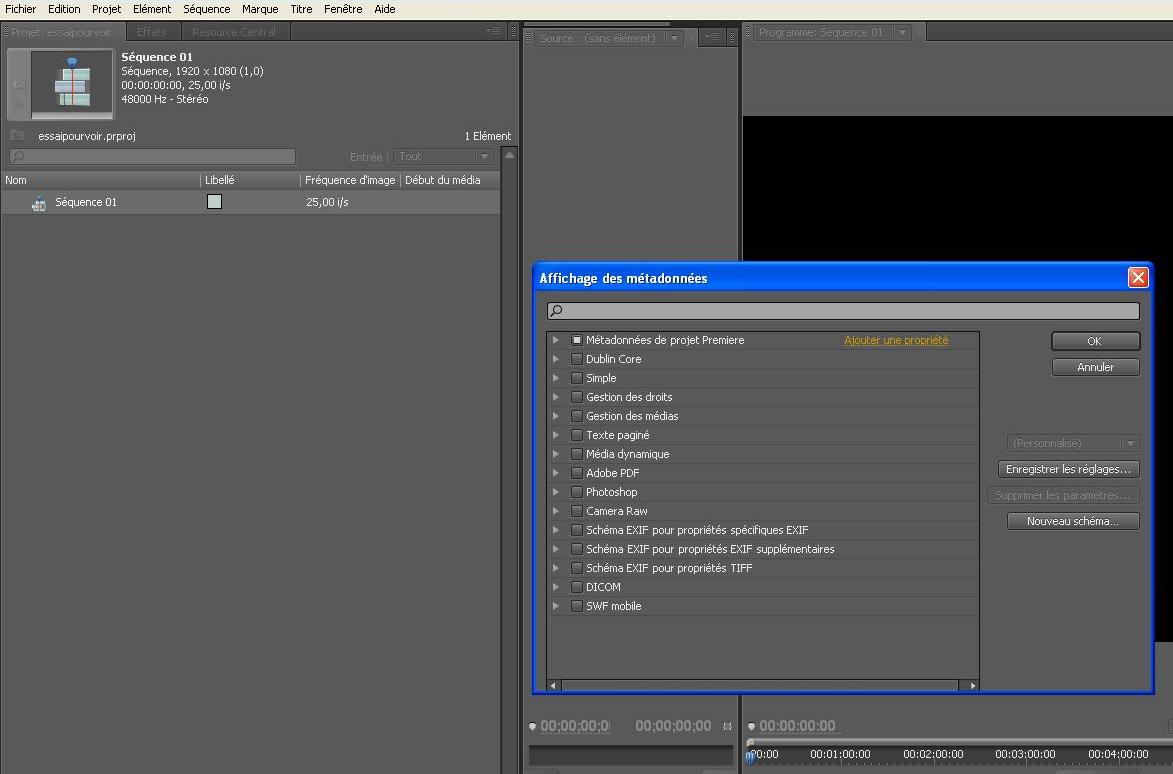Click the Nouveau schéma button

[x=1073, y=520]
